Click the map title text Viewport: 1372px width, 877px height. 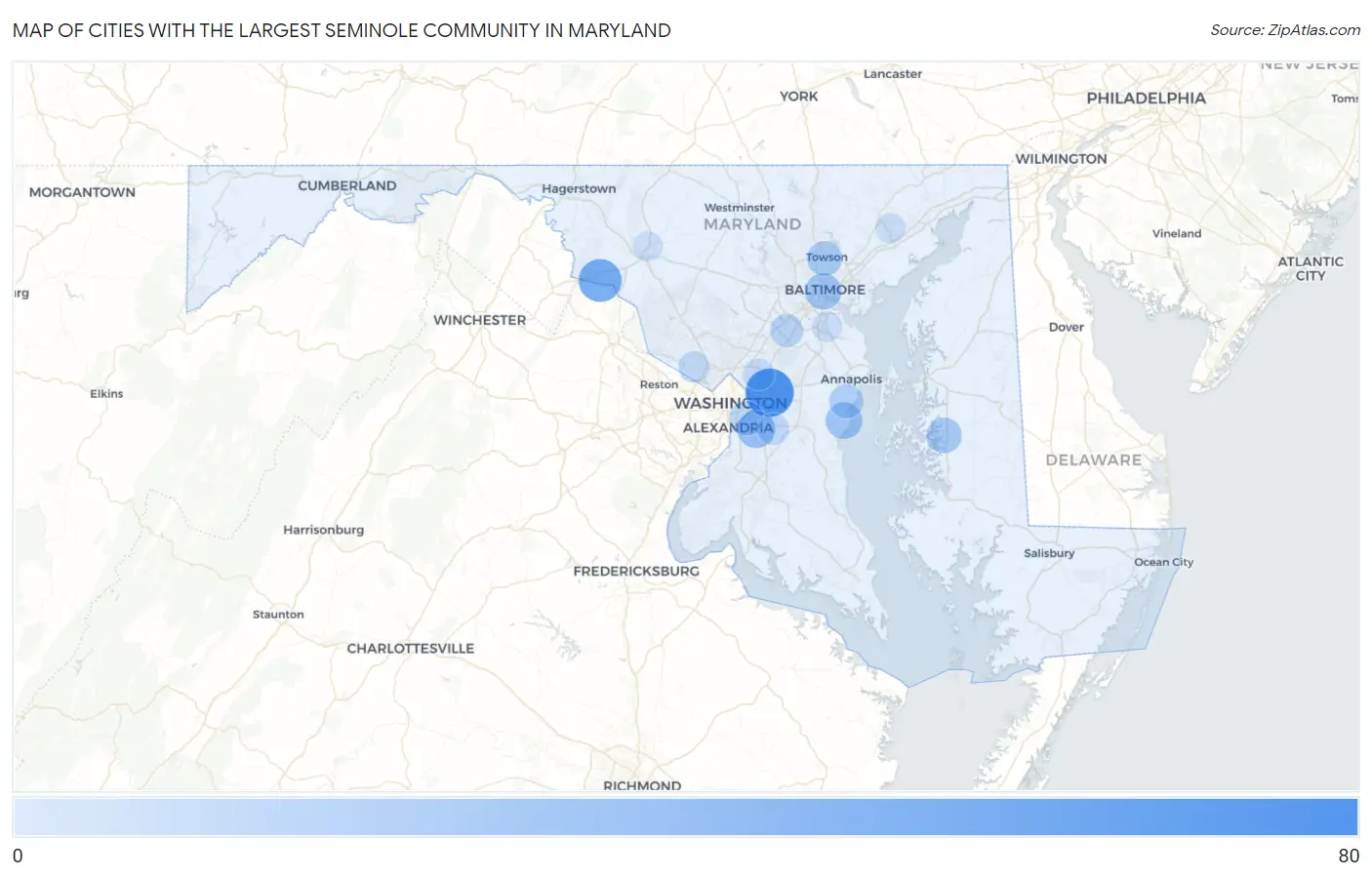342,30
